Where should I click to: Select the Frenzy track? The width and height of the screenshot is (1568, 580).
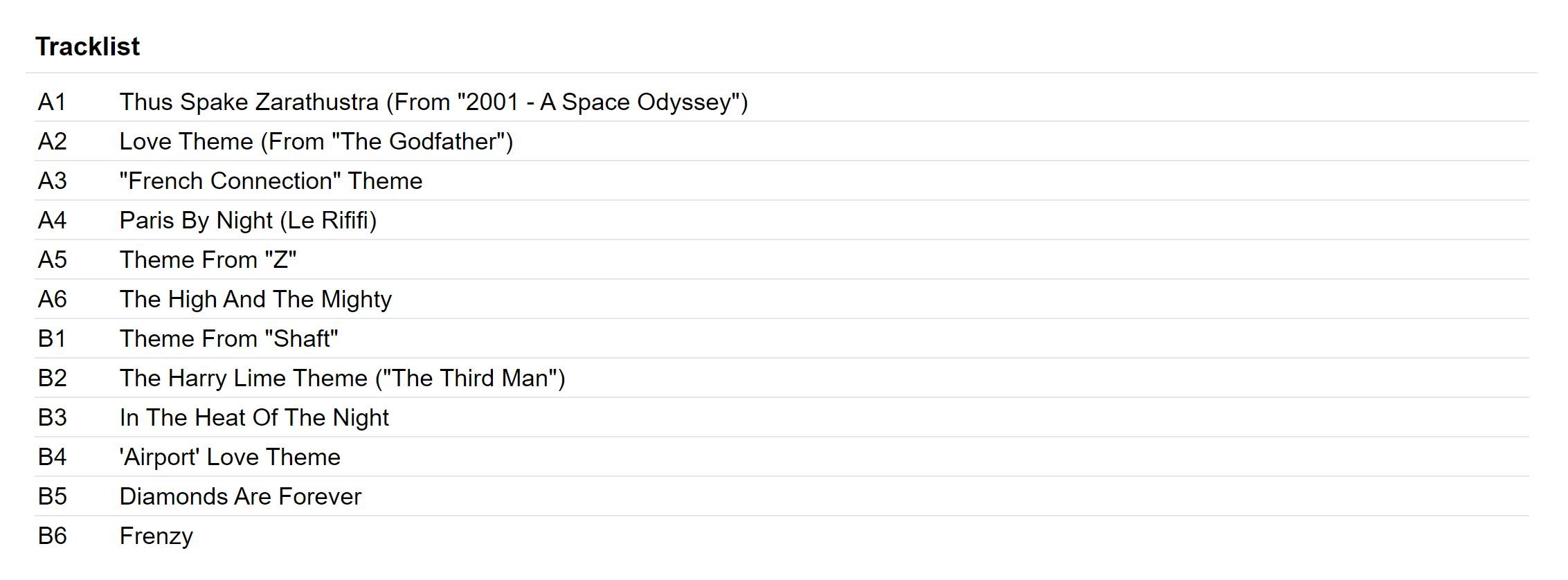tap(156, 536)
